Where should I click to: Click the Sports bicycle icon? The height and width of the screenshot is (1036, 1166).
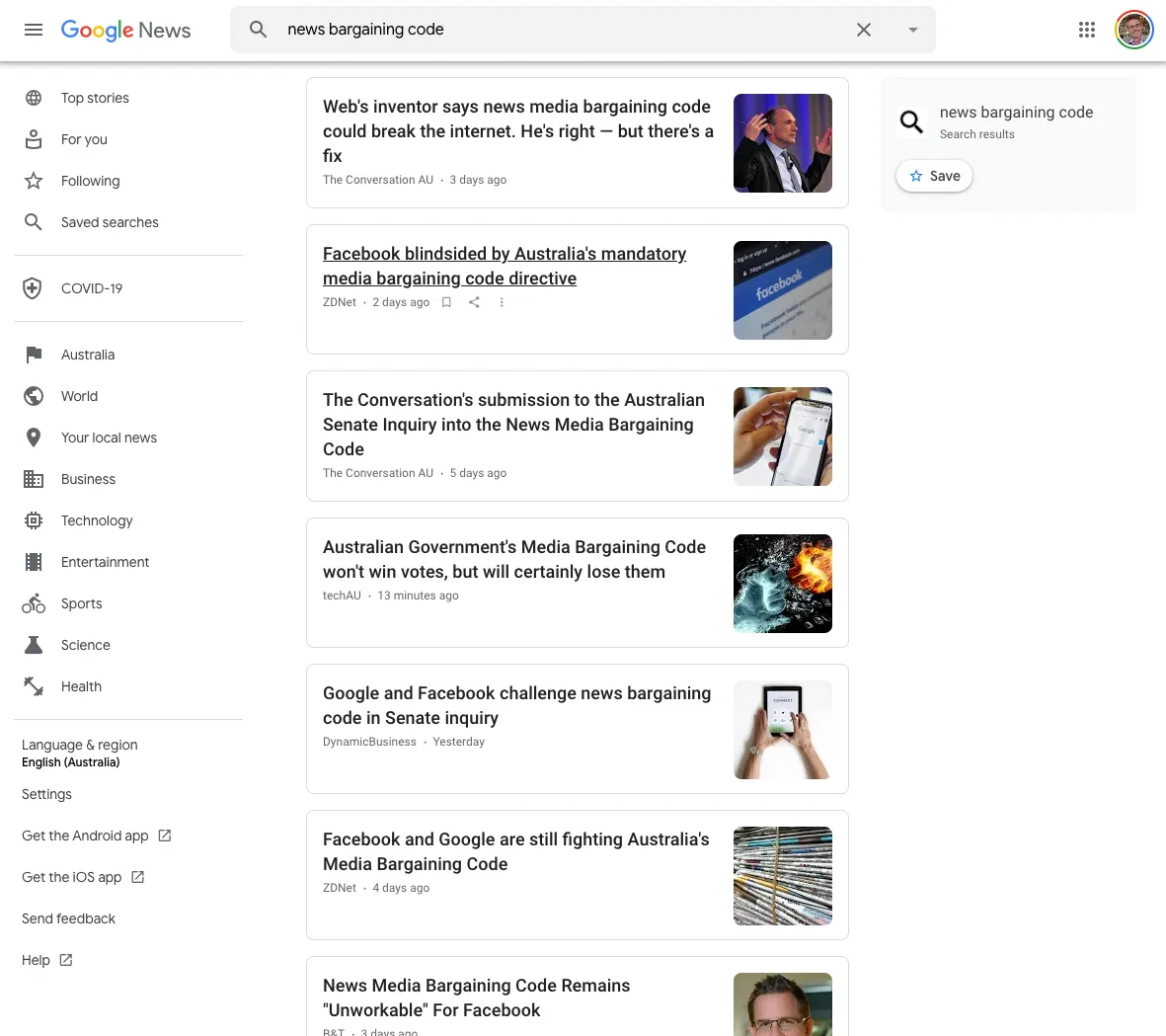[x=34, y=603]
